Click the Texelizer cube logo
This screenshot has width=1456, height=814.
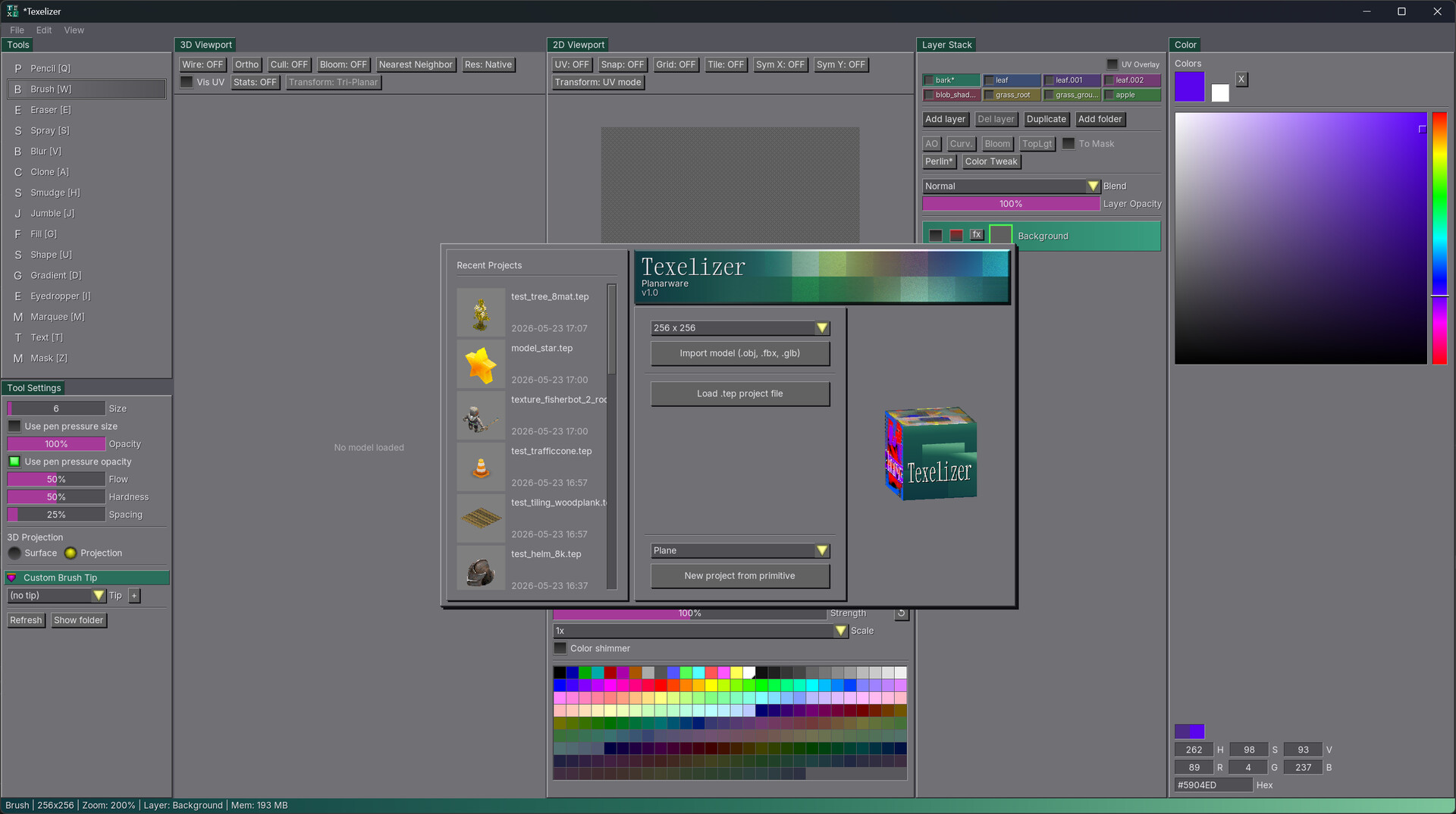tap(931, 453)
